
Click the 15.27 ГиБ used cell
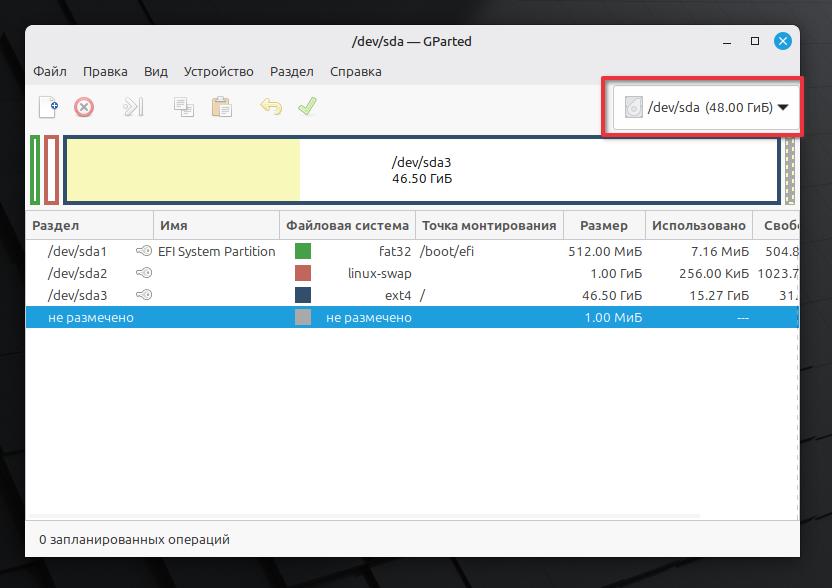point(719,295)
